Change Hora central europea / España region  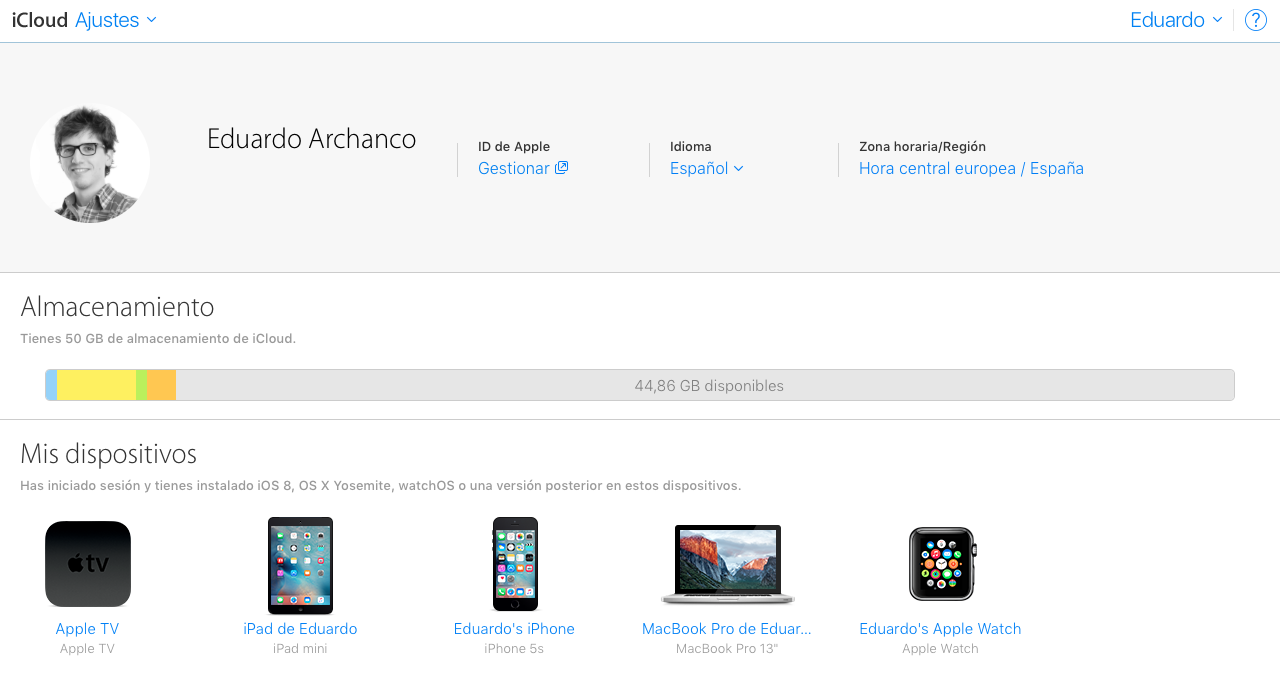click(x=971, y=168)
